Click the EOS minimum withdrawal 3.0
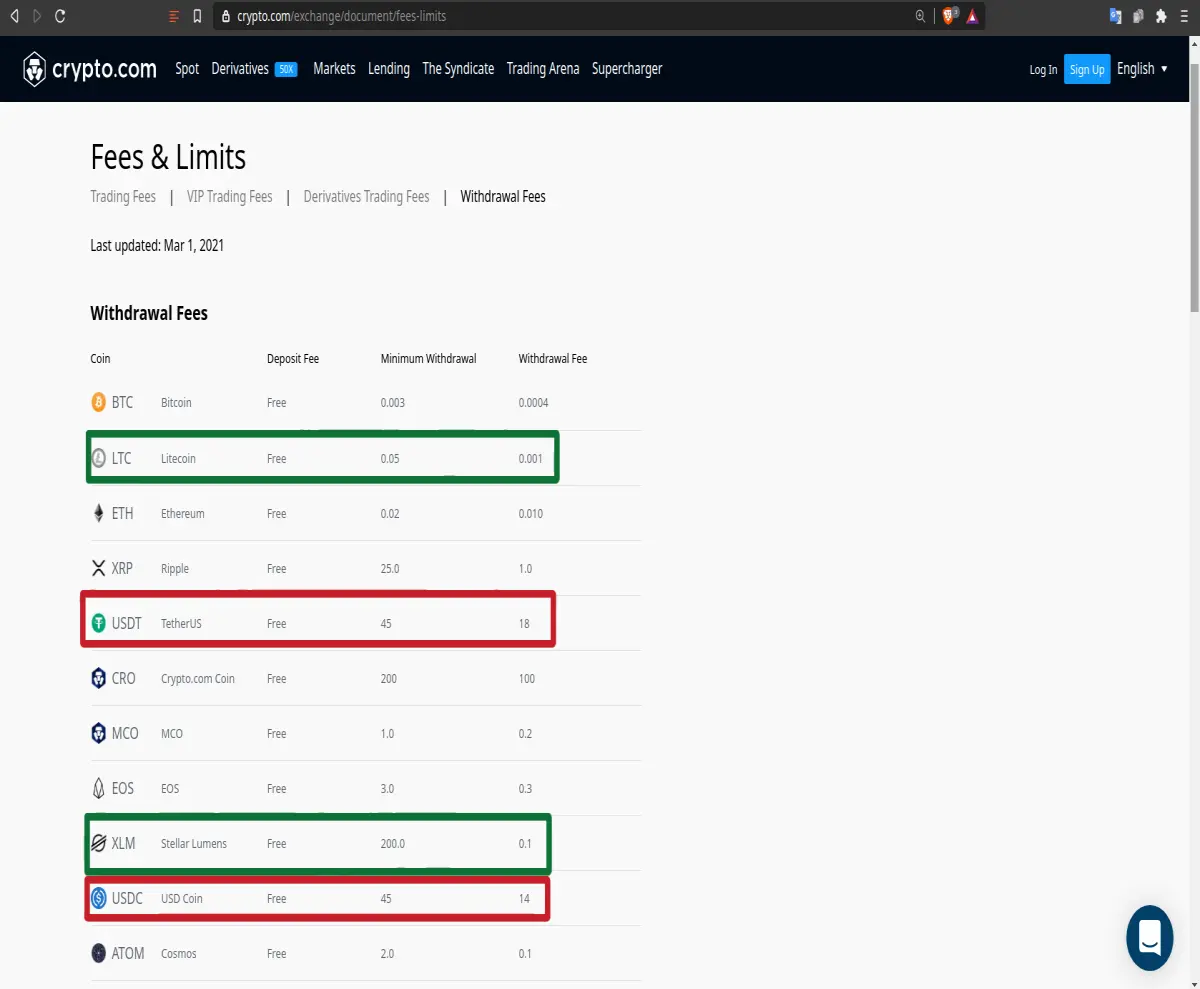The width and height of the screenshot is (1200, 989). click(x=387, y=788)
